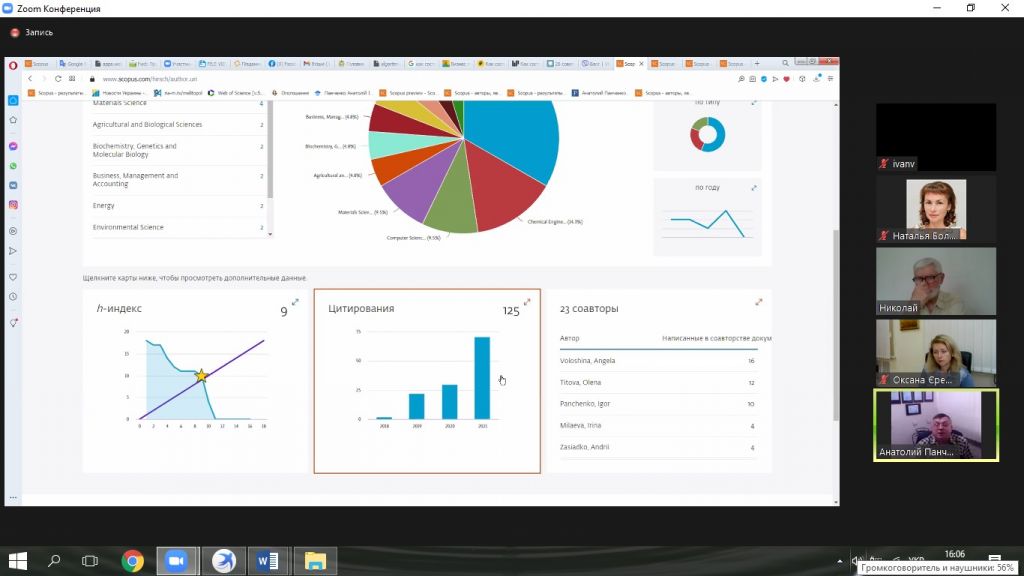Click the page vertical scrollbar thumb
The width and height of the screenshot is (1024, 576).
tap(835, 325)
